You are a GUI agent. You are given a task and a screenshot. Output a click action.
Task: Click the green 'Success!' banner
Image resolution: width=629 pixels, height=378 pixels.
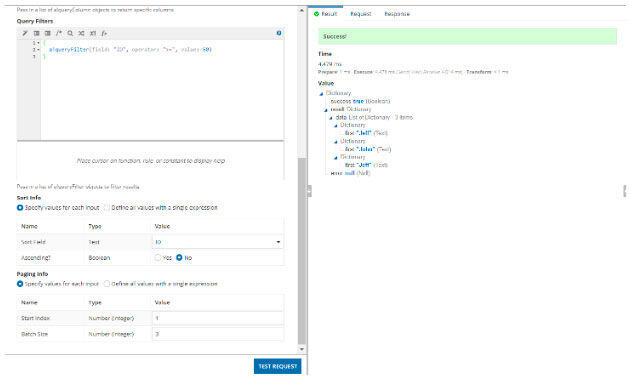coord(467,36)
